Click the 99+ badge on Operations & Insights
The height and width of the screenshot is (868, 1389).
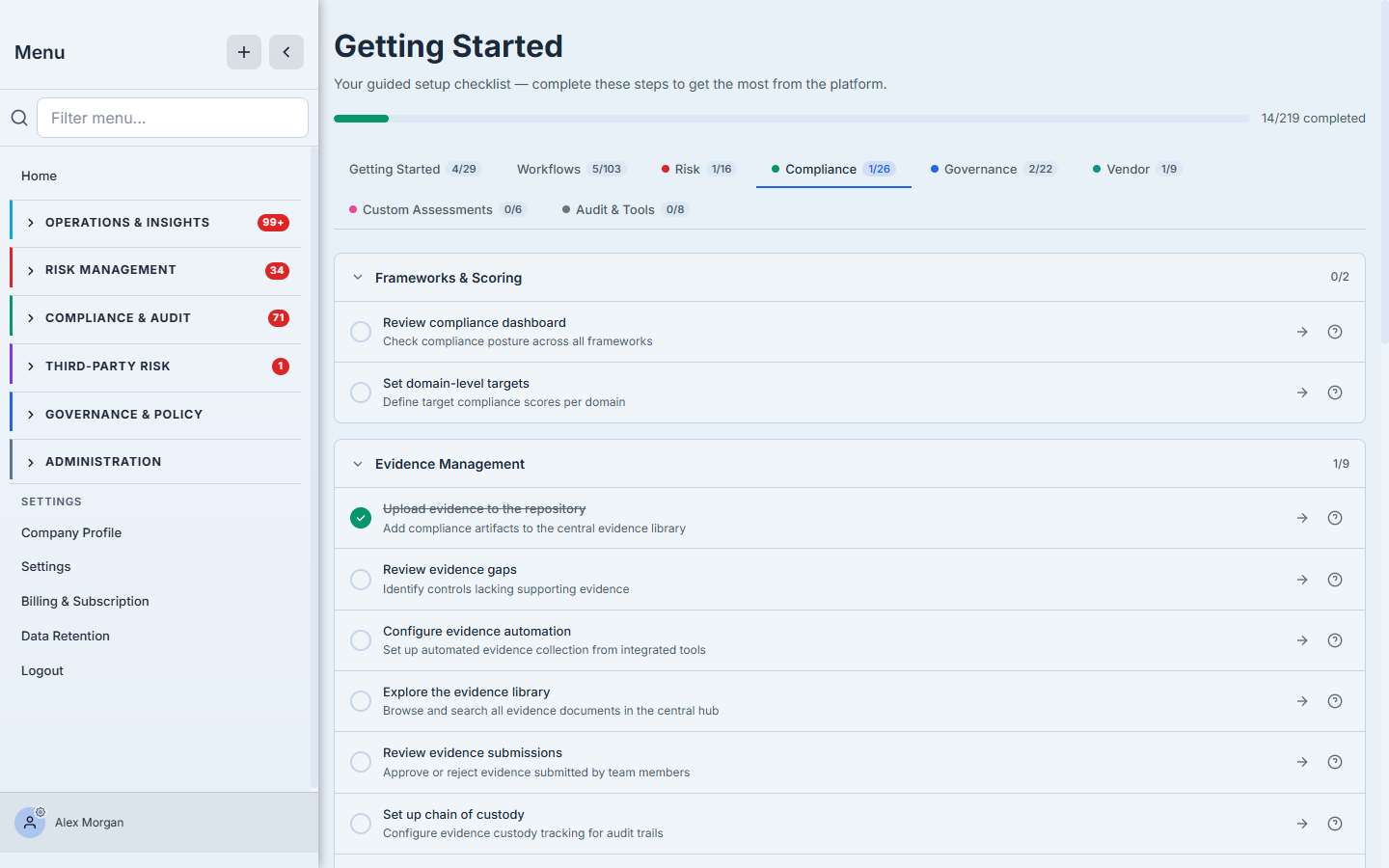click(273, 223)
